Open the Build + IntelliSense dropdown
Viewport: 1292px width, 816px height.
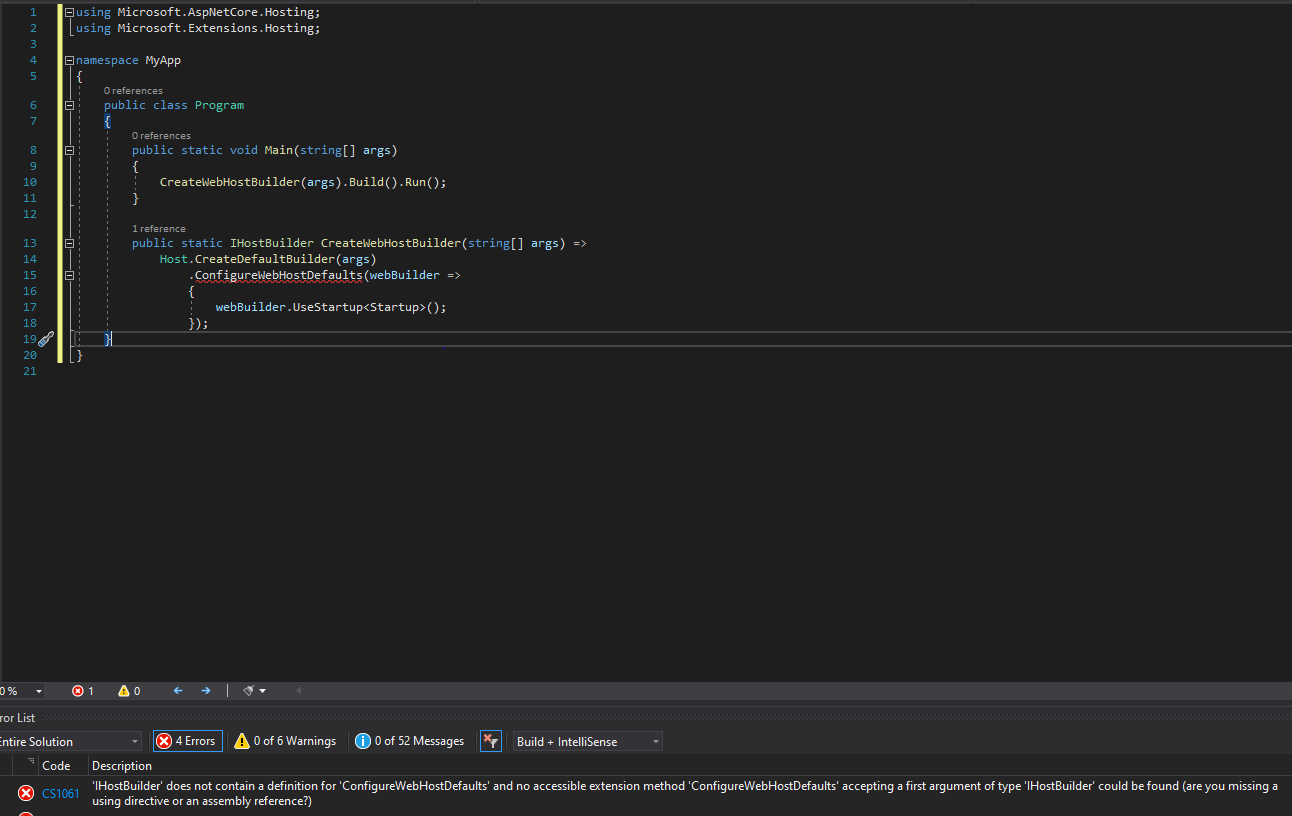point(587,741)
